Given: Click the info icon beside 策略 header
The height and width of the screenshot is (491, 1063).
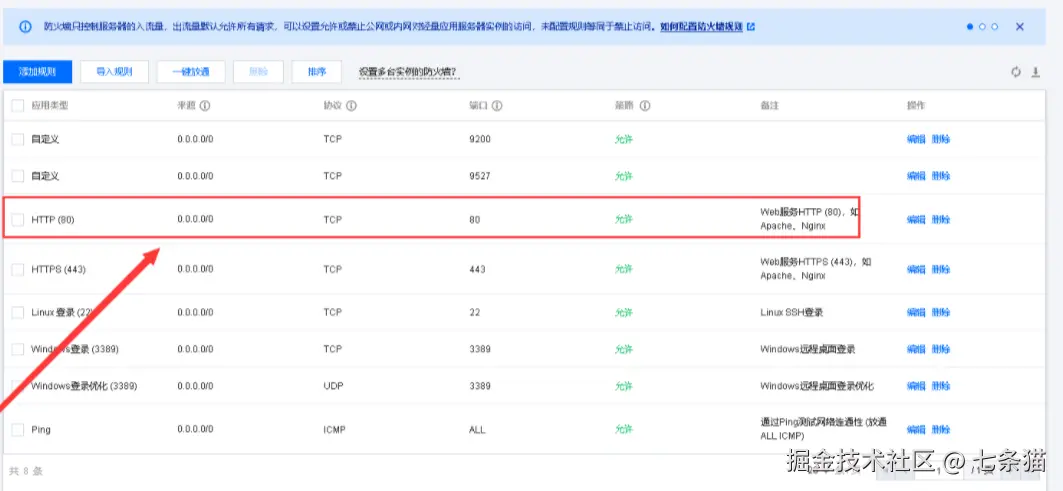Looking at the screenshot, I should pyautogui.click(x=645, y=106).
